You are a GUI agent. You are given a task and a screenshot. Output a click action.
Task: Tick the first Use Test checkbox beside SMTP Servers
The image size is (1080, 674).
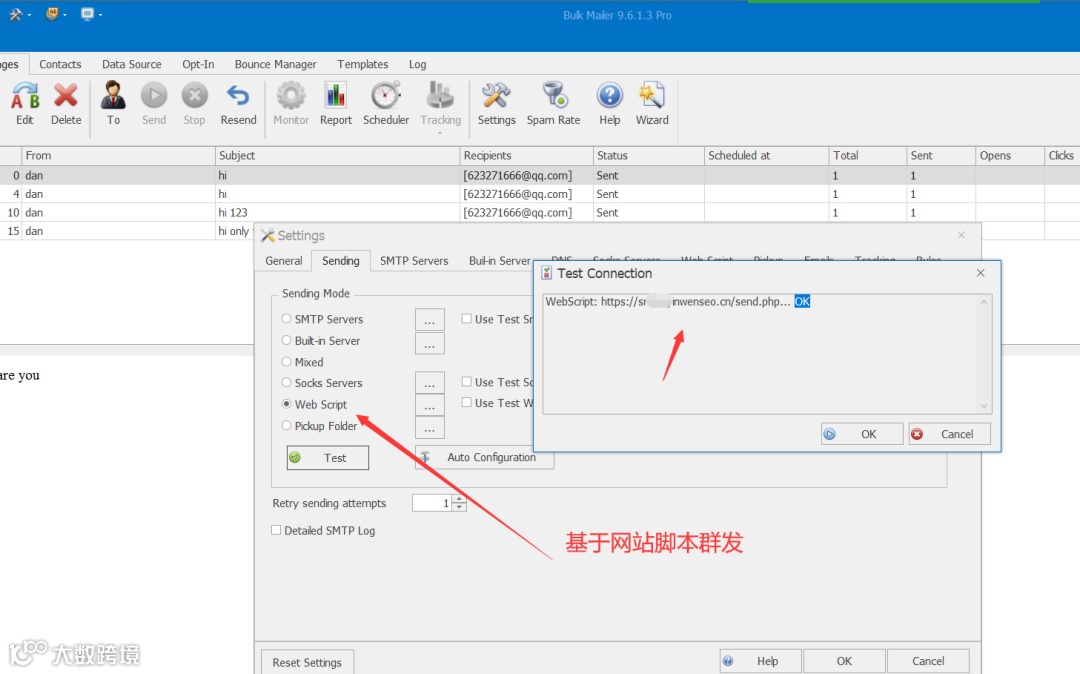click(x=467, y=319)
